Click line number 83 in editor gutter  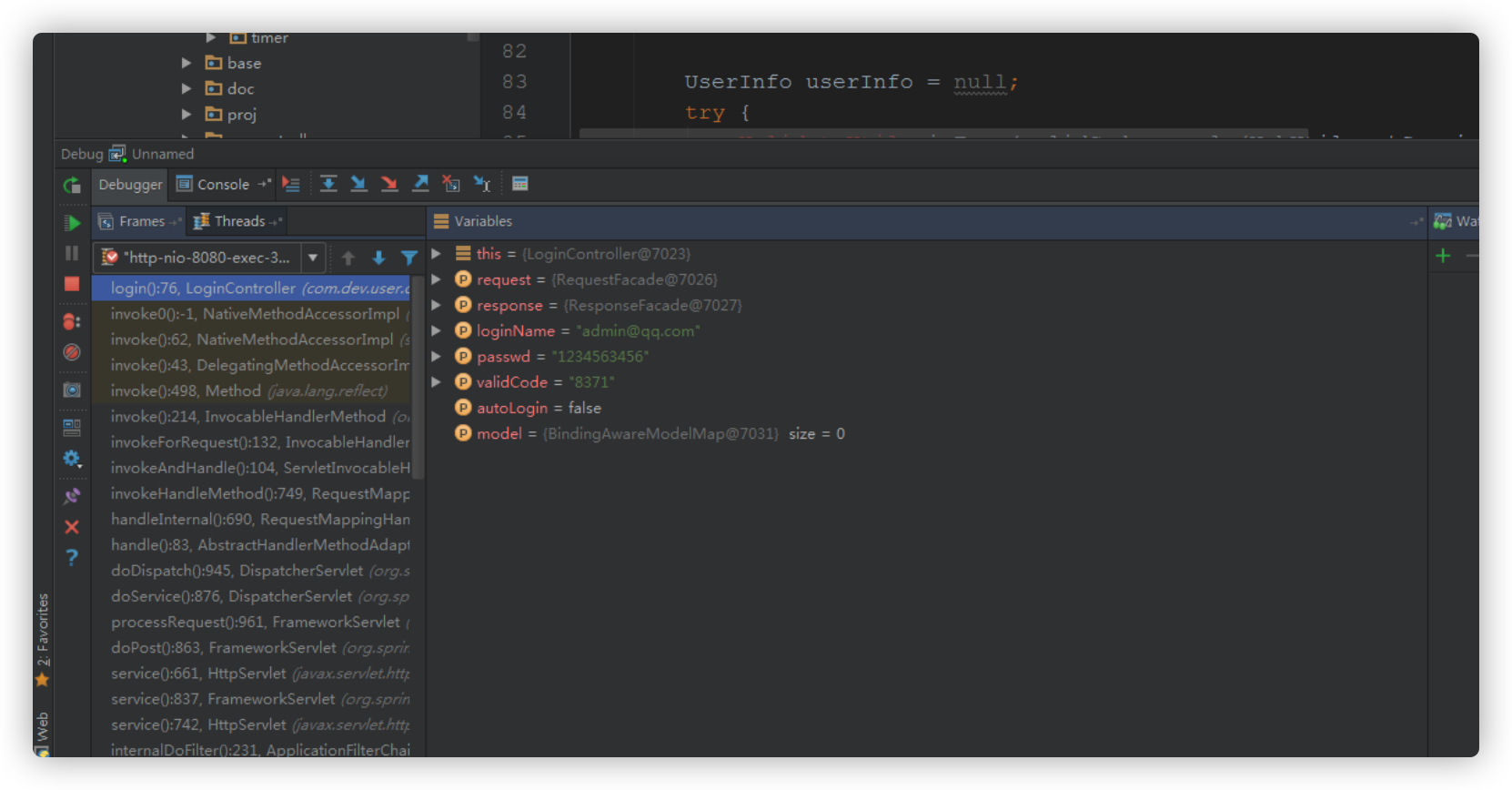[515, 82]
